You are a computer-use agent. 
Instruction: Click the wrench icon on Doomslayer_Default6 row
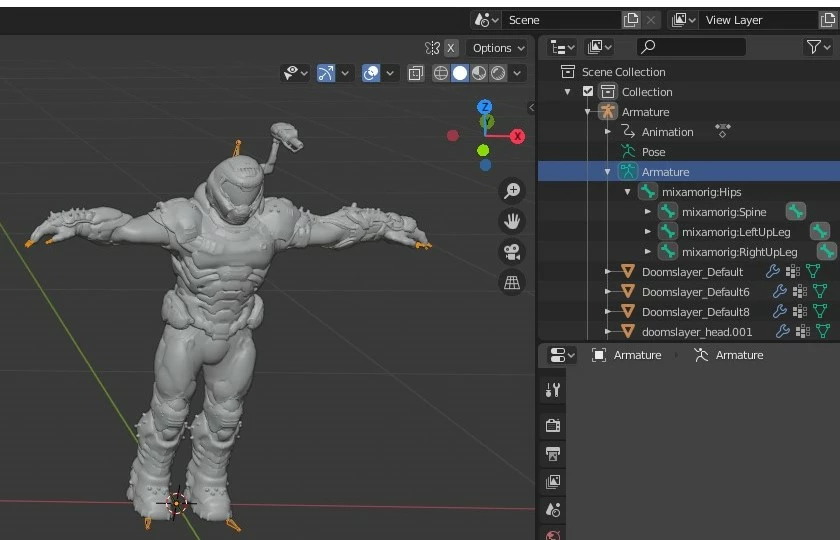(x=779, y=291)
